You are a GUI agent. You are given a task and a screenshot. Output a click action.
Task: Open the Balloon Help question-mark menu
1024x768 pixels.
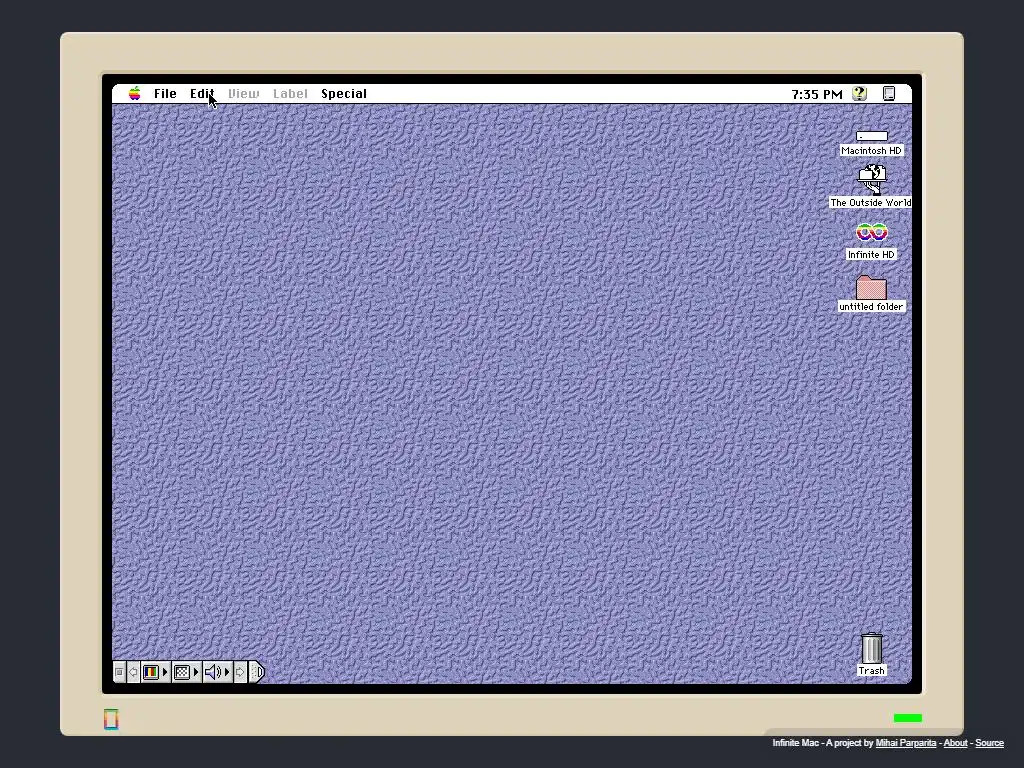coord(859,93)
